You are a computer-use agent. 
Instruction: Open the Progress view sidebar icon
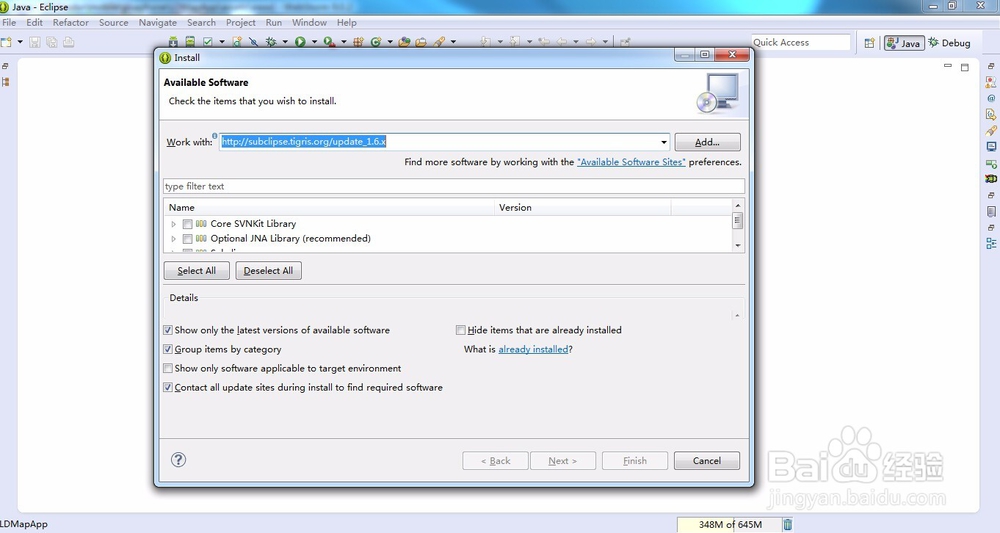(990, 163)
